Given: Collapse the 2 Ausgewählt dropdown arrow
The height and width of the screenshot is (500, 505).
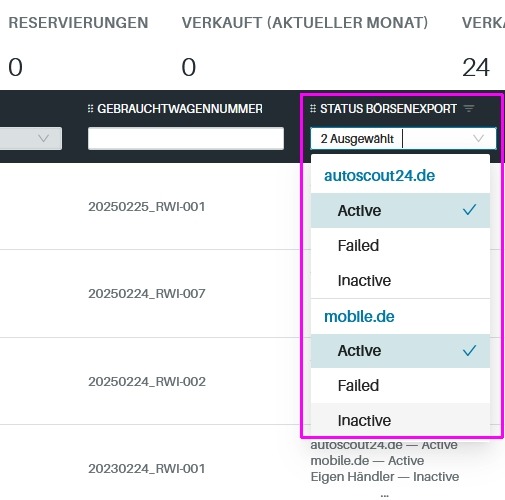Looking at the screenshot, I should 478,138.
